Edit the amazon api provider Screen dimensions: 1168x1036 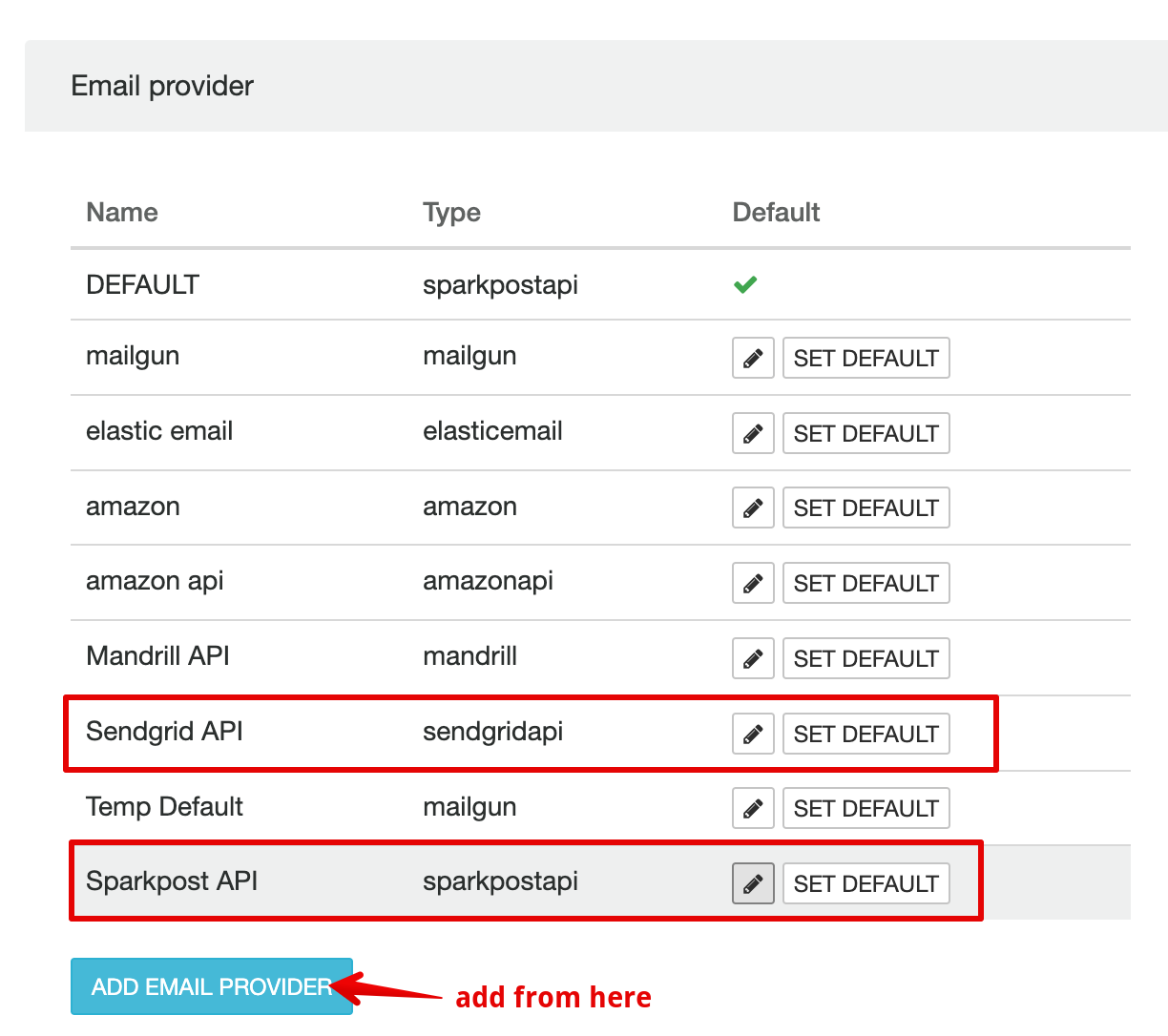click(x=753, y=583)
